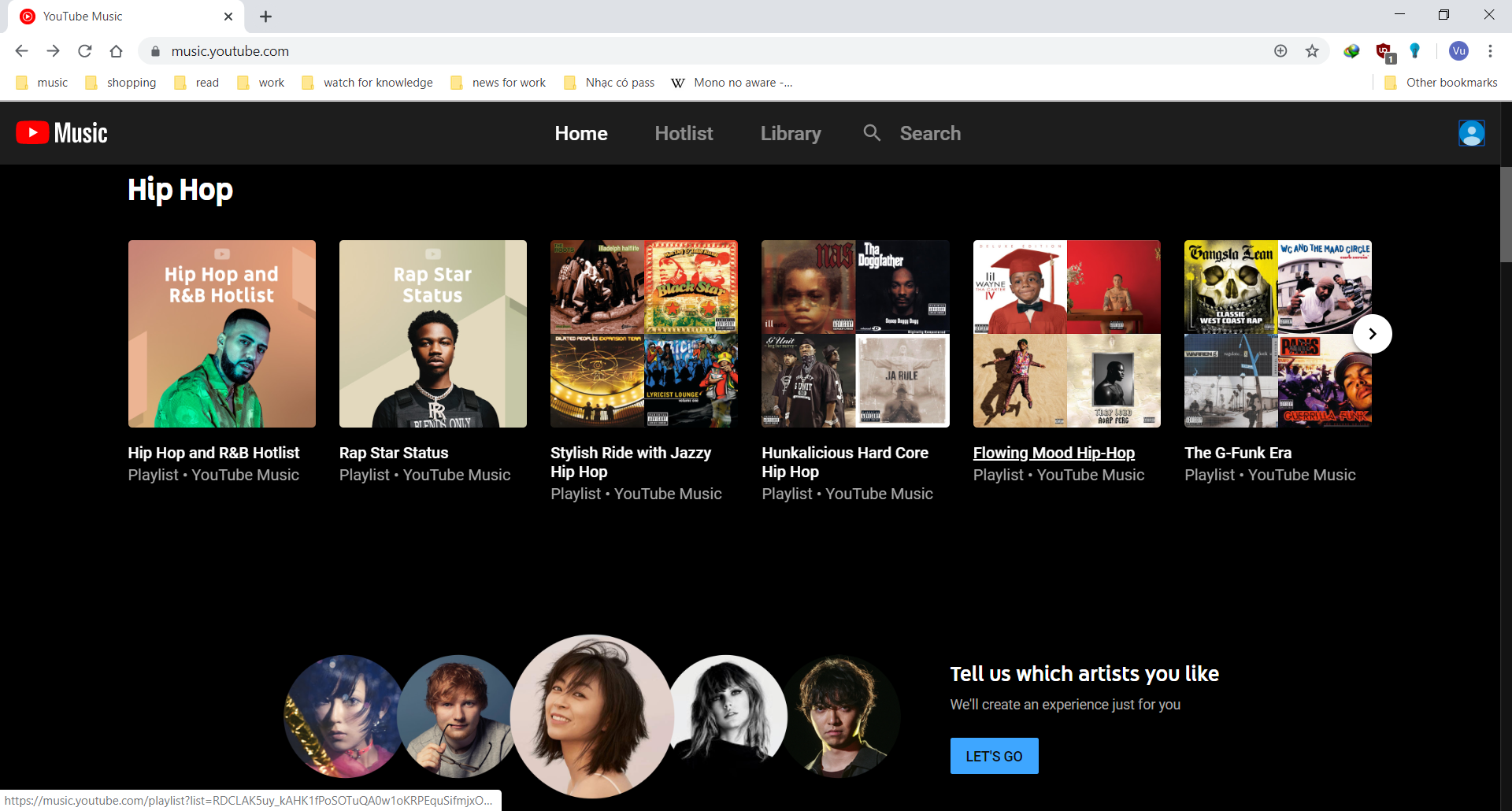Image resolution: width=1512 pixels, height=811 pixels.
Task: Open Flowing Mood Hip-Hop title link
Action: point(1054,453)
